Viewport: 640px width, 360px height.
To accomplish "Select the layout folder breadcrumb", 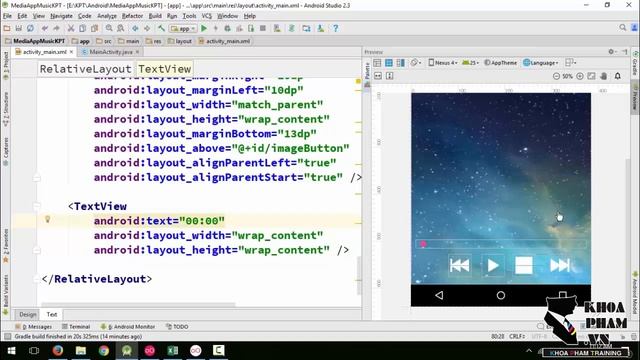I will (x=180, y=41).
